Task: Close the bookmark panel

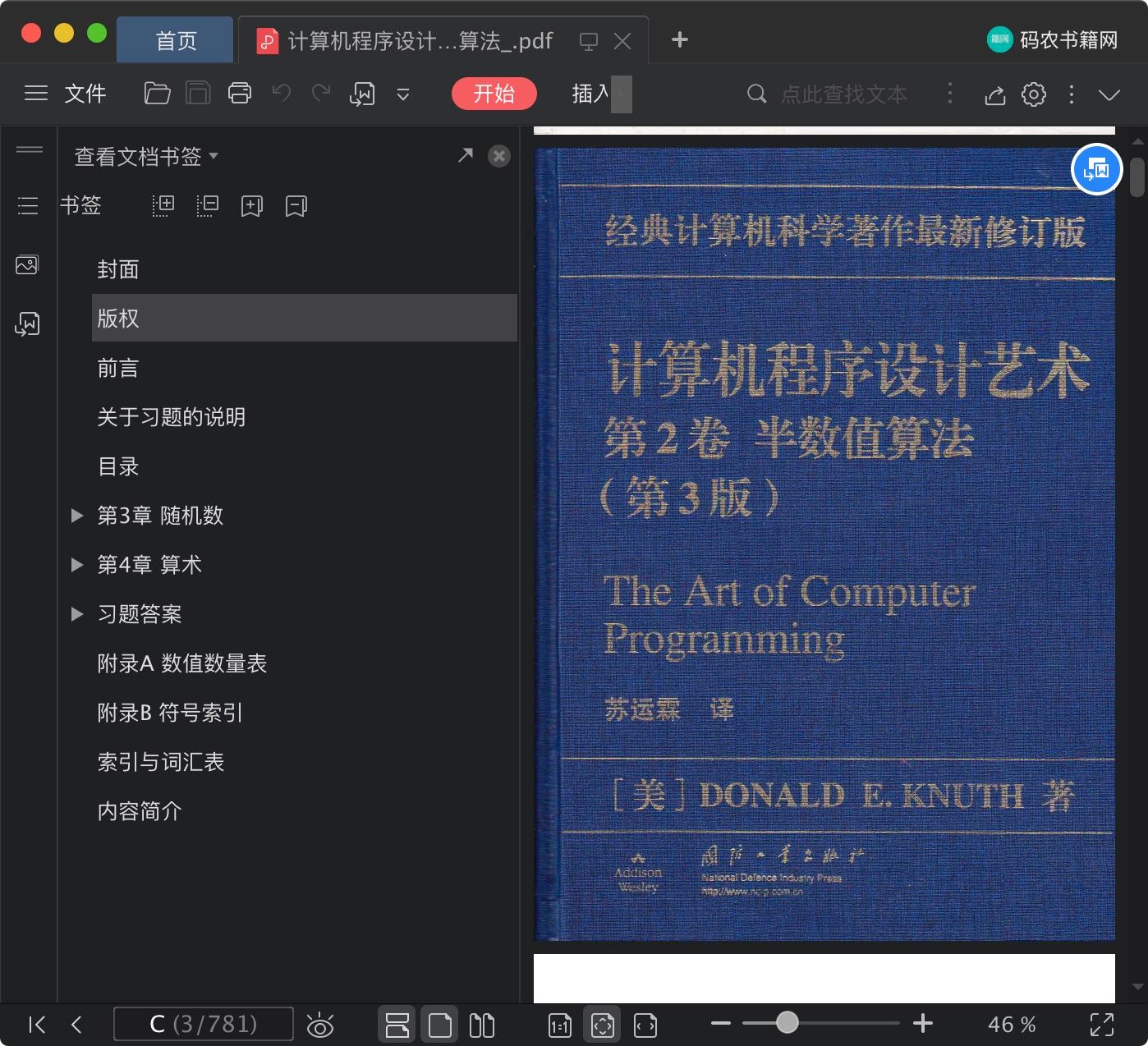Action: click(x=499, y=156)
